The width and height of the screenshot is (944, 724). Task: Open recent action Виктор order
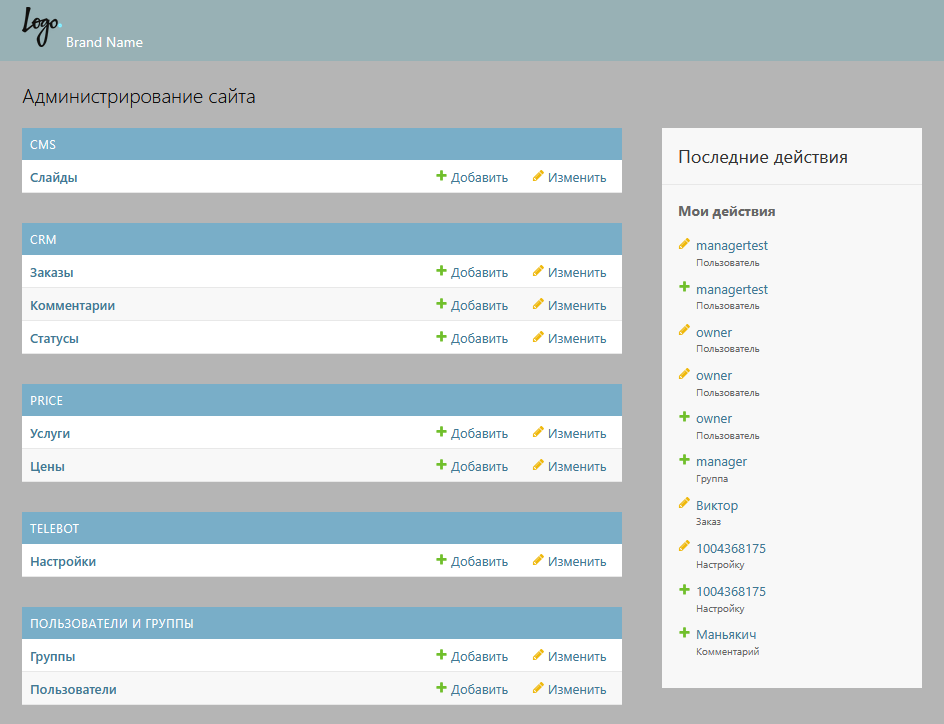[716, 506]
